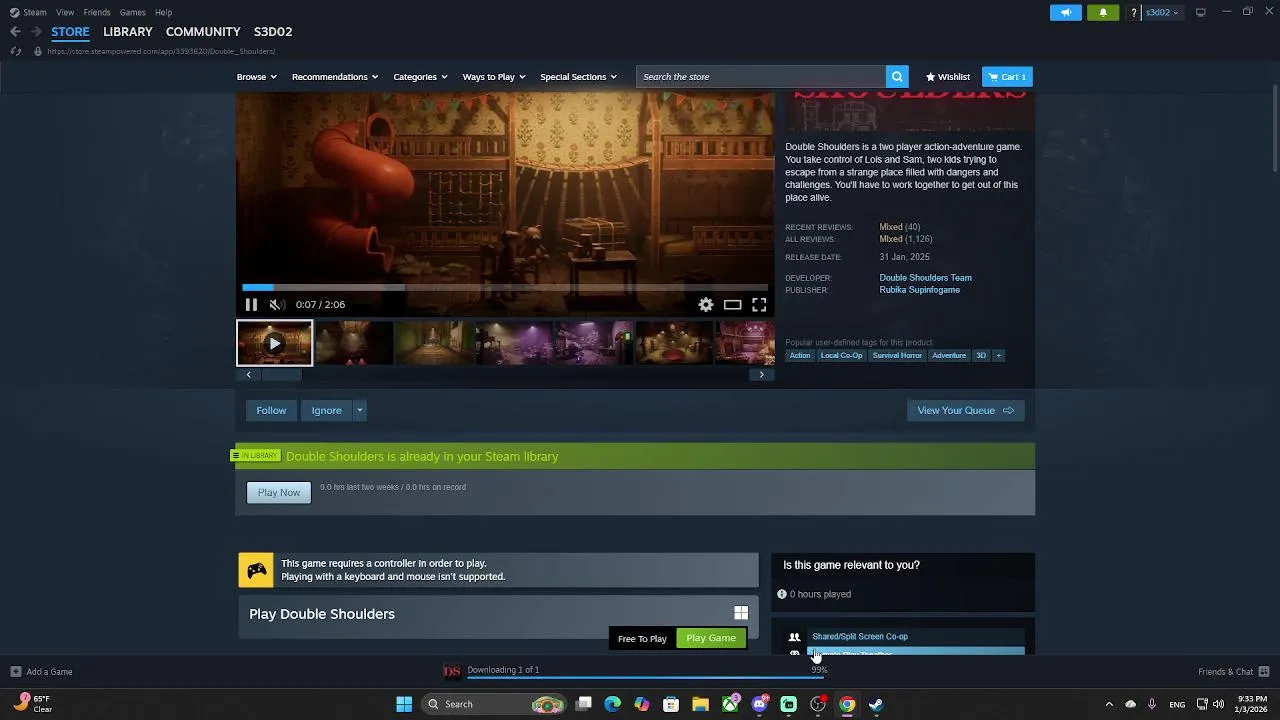
Task: Open File Explorer from taskbar
Action: click(700, 704)
